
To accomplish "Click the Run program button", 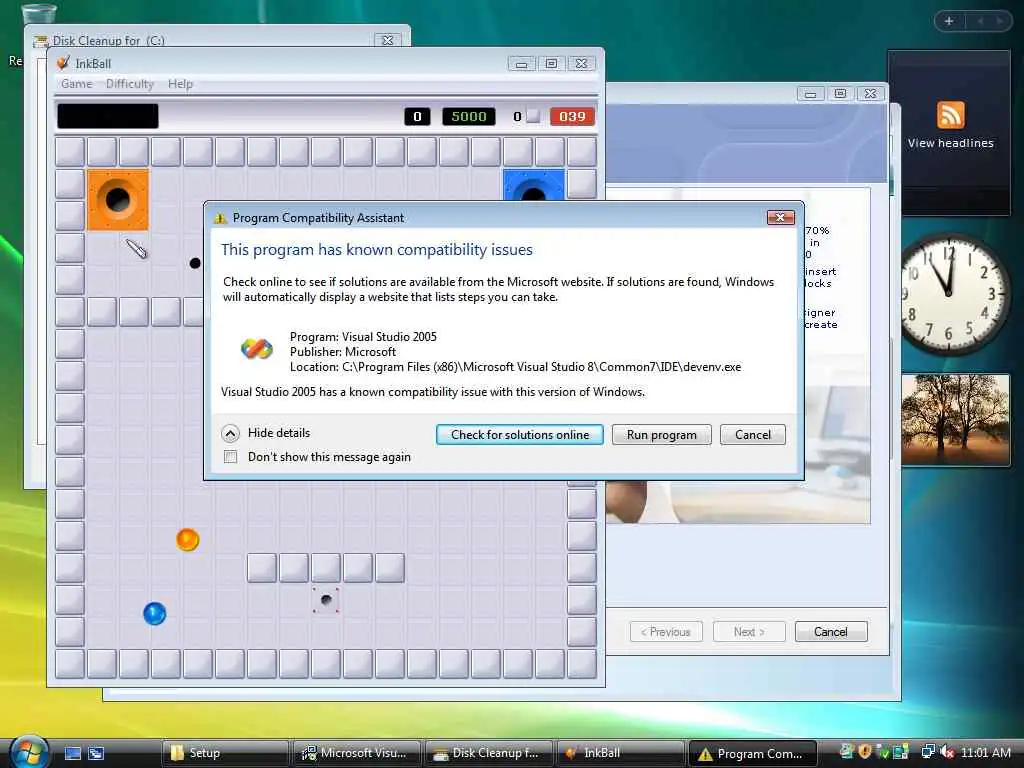I will coord(662,435).
